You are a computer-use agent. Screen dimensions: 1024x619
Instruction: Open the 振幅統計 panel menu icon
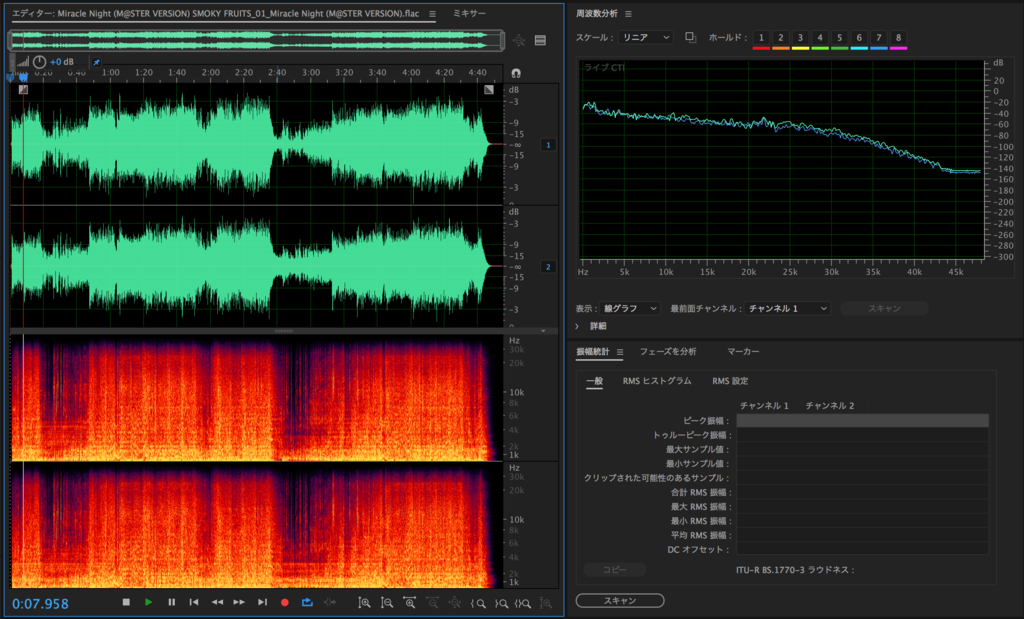pyautogui.click(x=620, y=352)
